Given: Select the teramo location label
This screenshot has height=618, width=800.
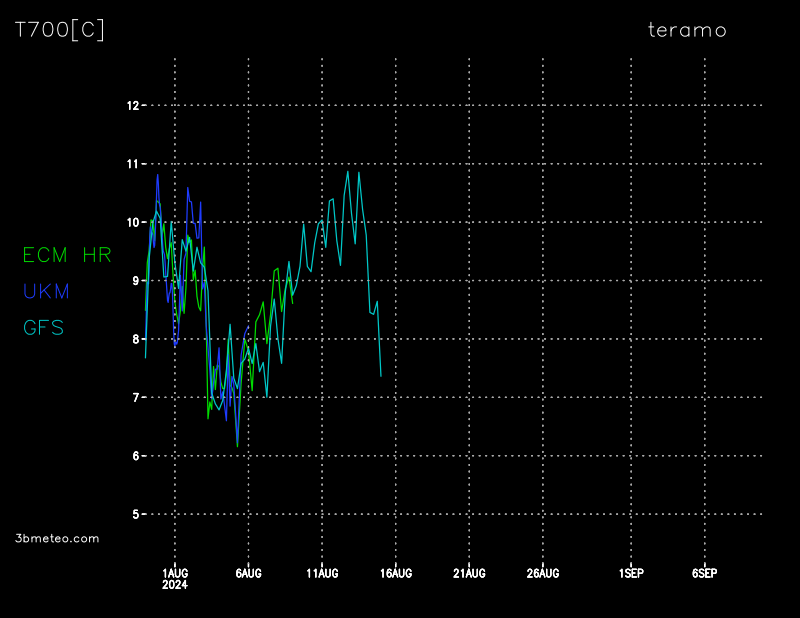Looking at the screenshot, I should click(687, 30).
